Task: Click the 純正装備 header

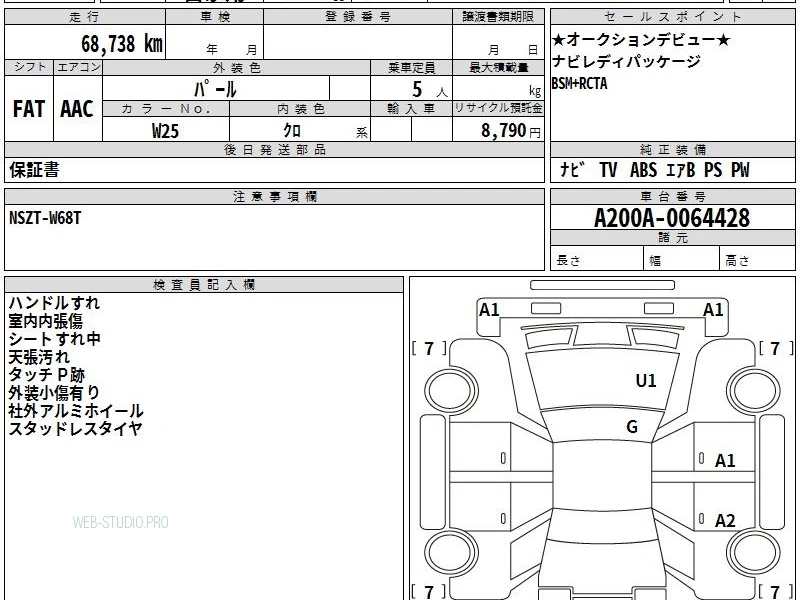Action: pos(672,150)
